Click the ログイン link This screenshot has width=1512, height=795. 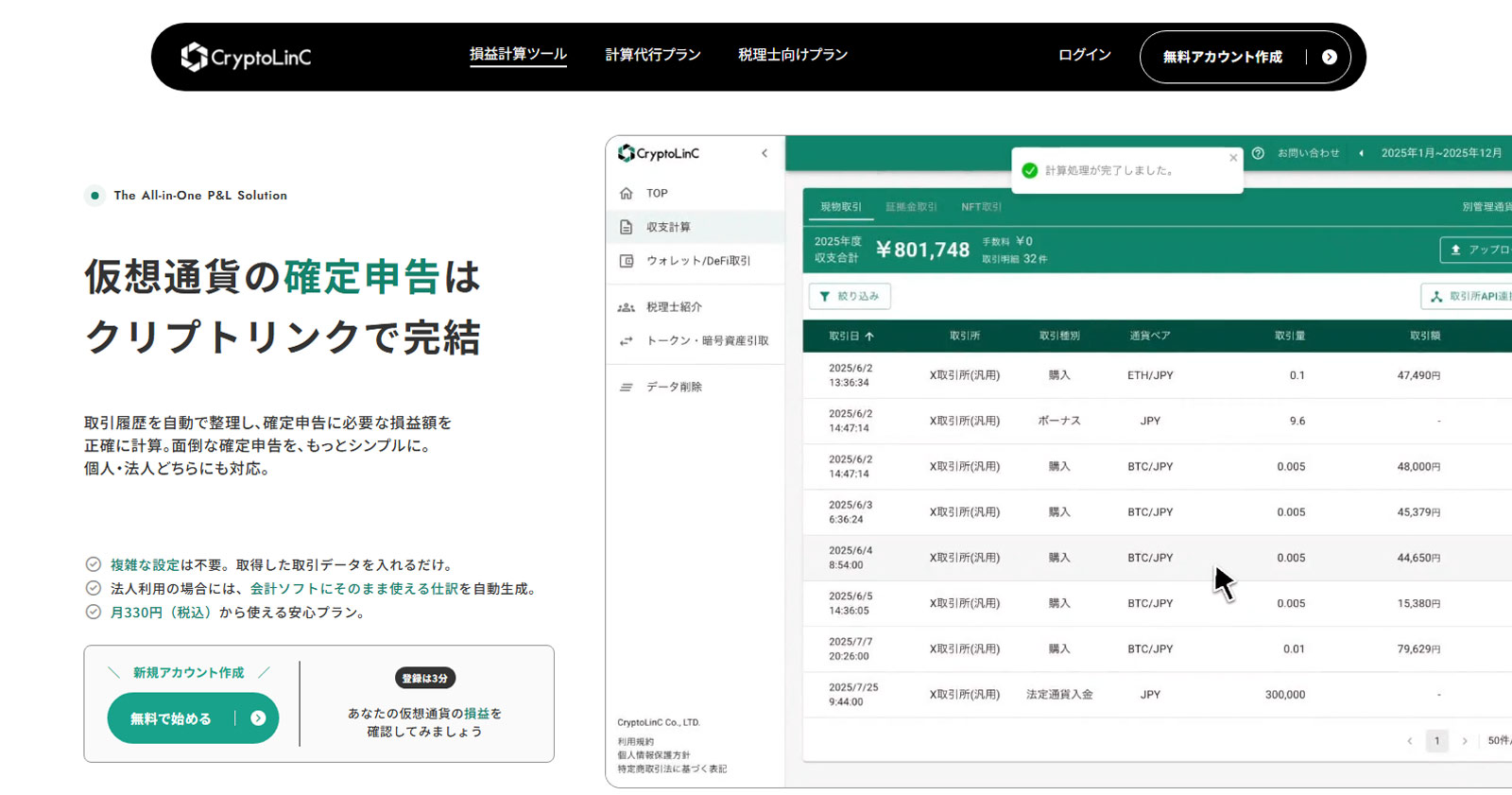[x=1084, y=55]
